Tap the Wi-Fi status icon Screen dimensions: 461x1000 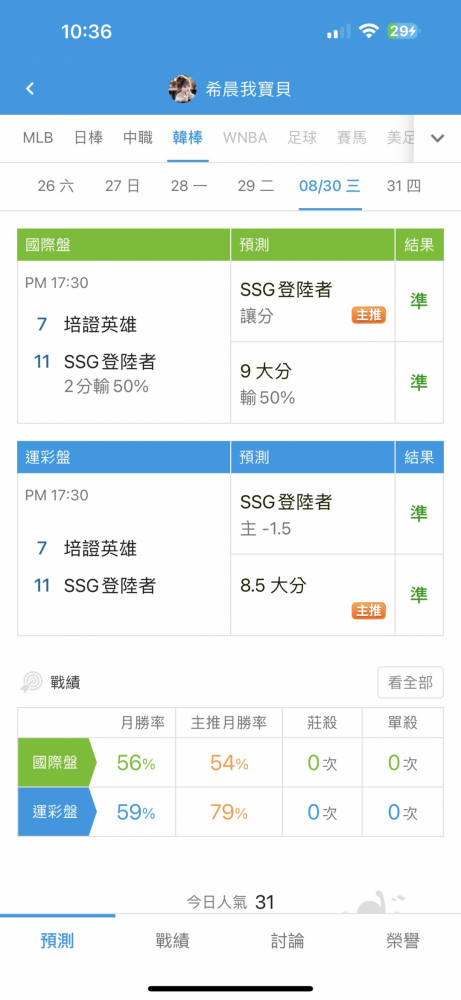(368, 31)
